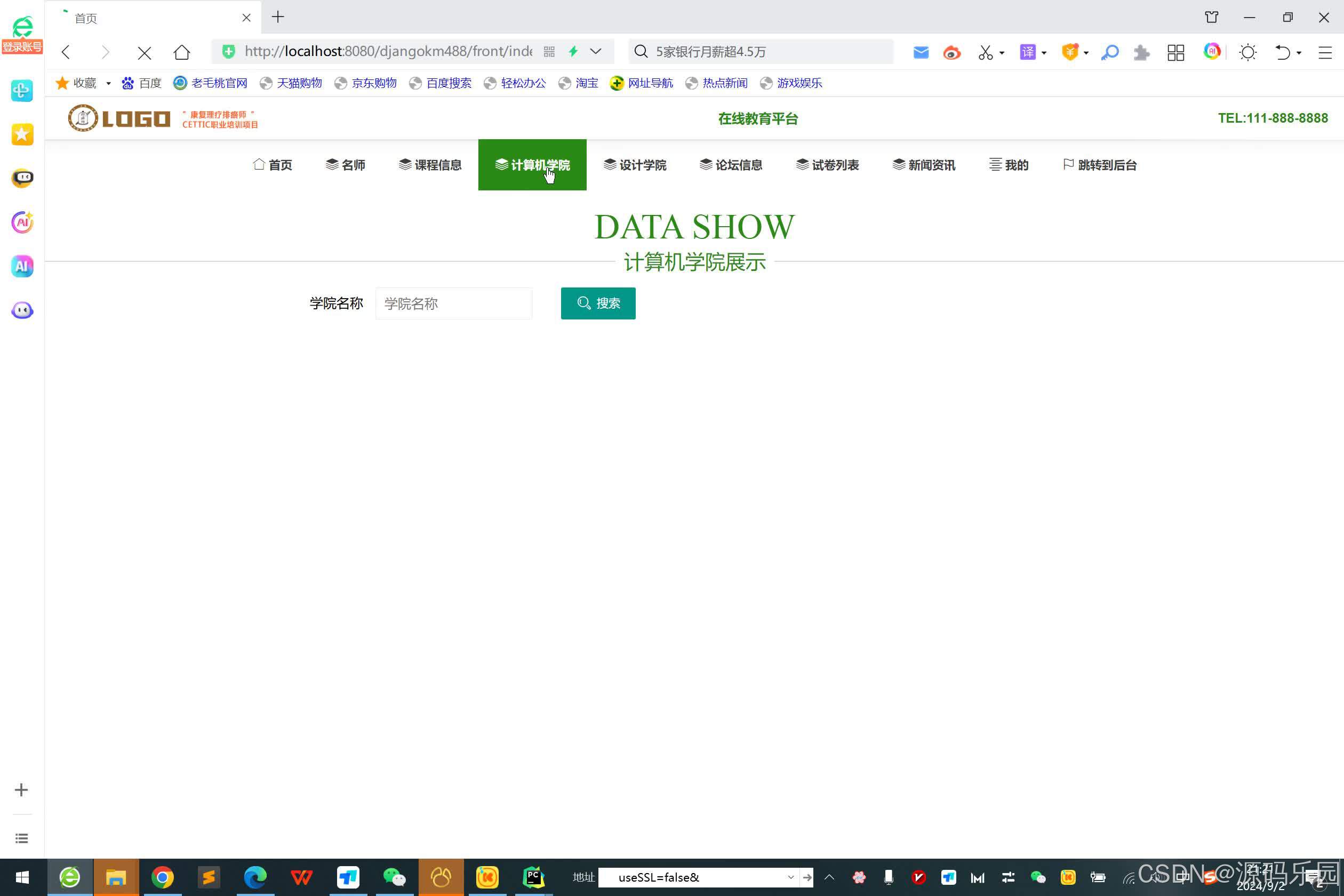Click the 搜索 search button

click(x=598, y=303)
